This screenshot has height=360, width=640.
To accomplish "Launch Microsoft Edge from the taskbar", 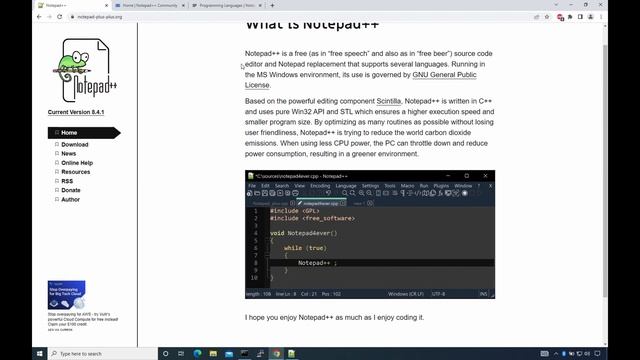I will pos(197,353).
